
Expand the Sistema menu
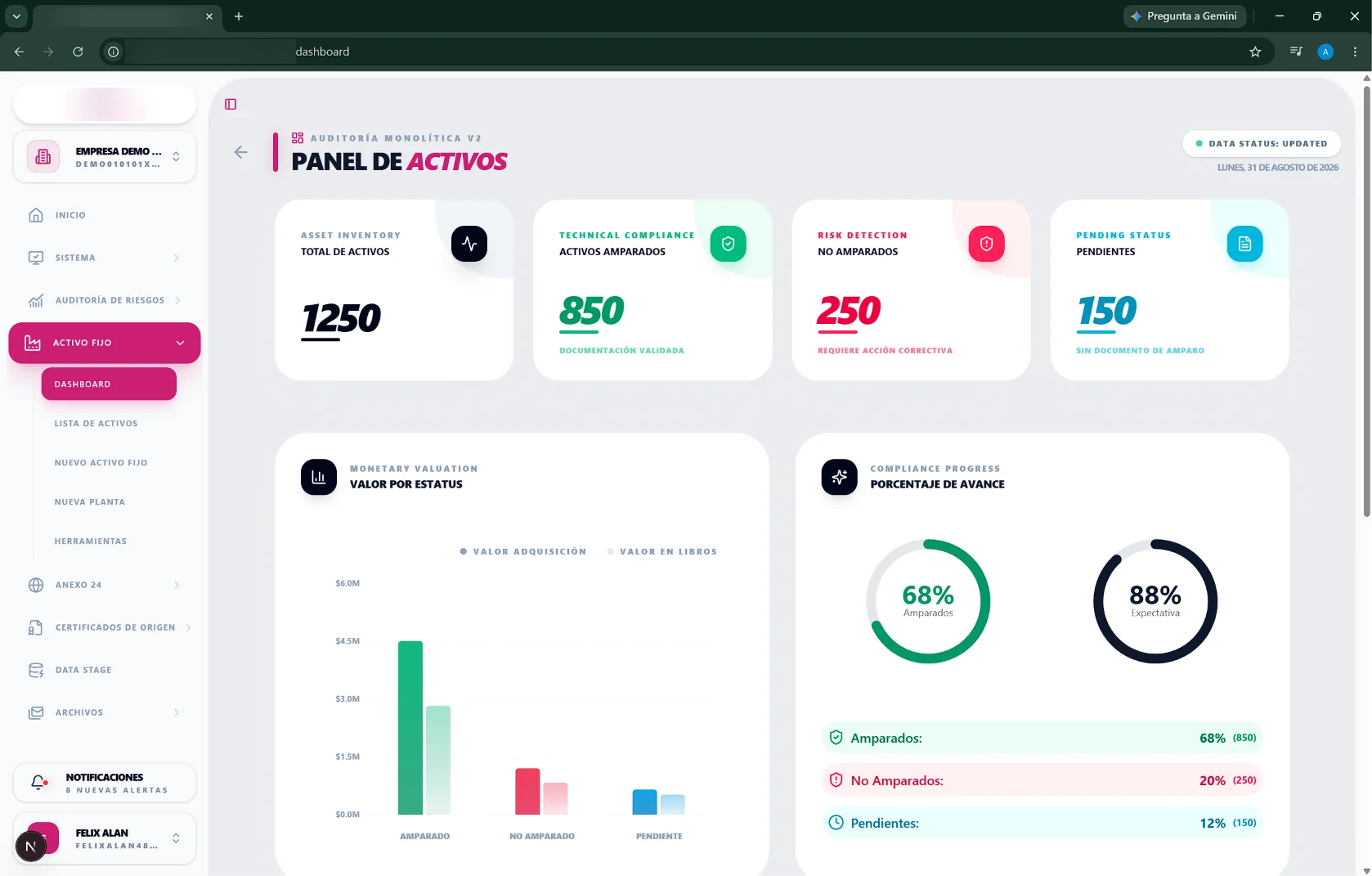pos(104,258)
